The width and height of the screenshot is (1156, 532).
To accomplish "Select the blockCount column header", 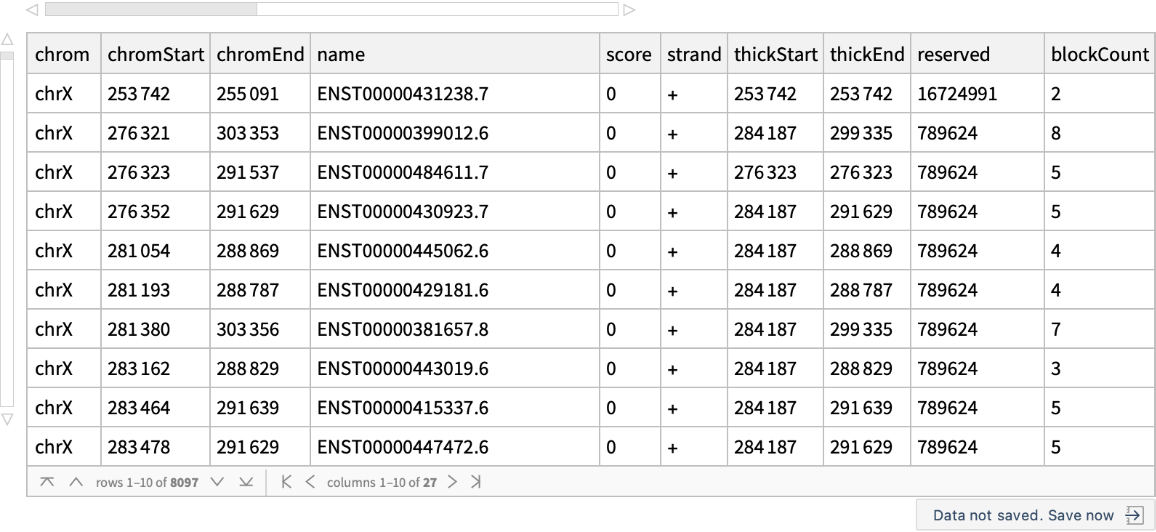I will [x=1097, y=58].
